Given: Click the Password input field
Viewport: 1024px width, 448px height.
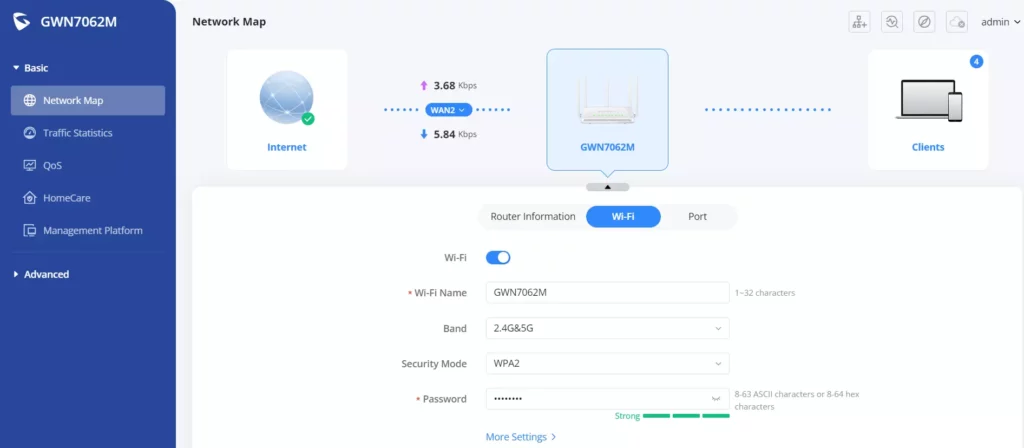Looking at the screenshot, I should pyautogui.click(x=607, y=399).
